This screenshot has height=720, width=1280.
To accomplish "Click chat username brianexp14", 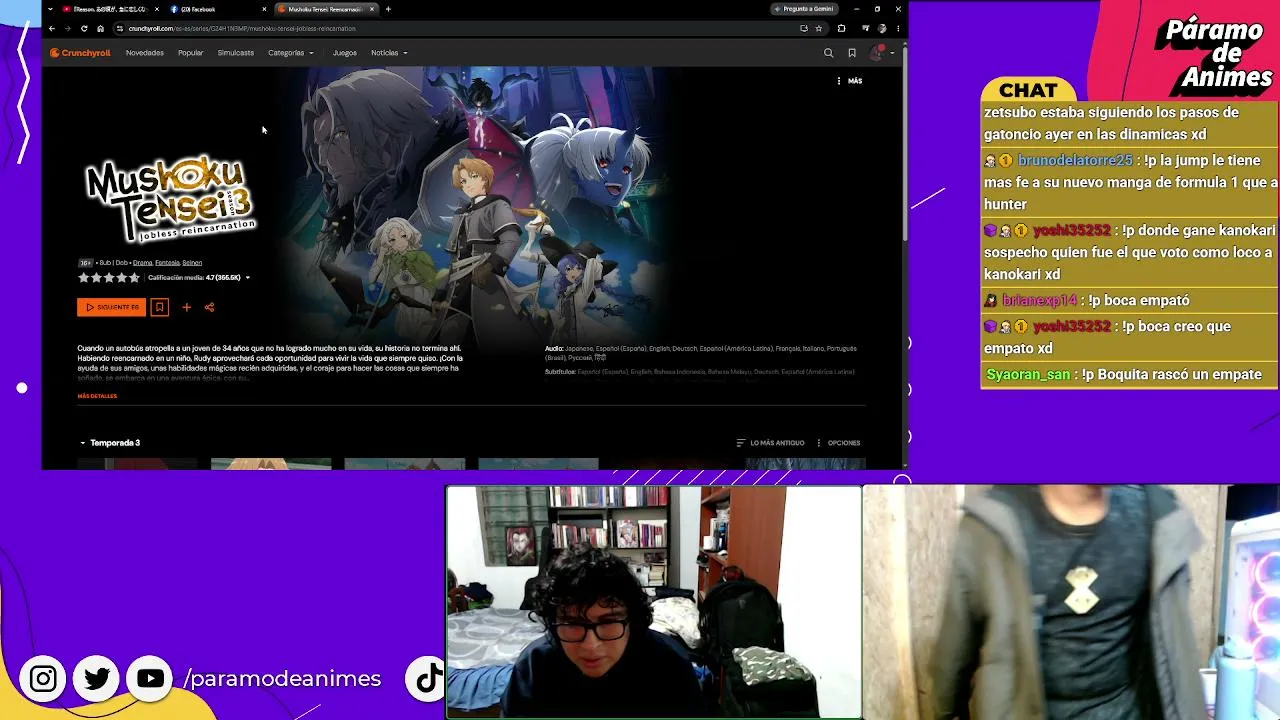I will coord(1040,300).
